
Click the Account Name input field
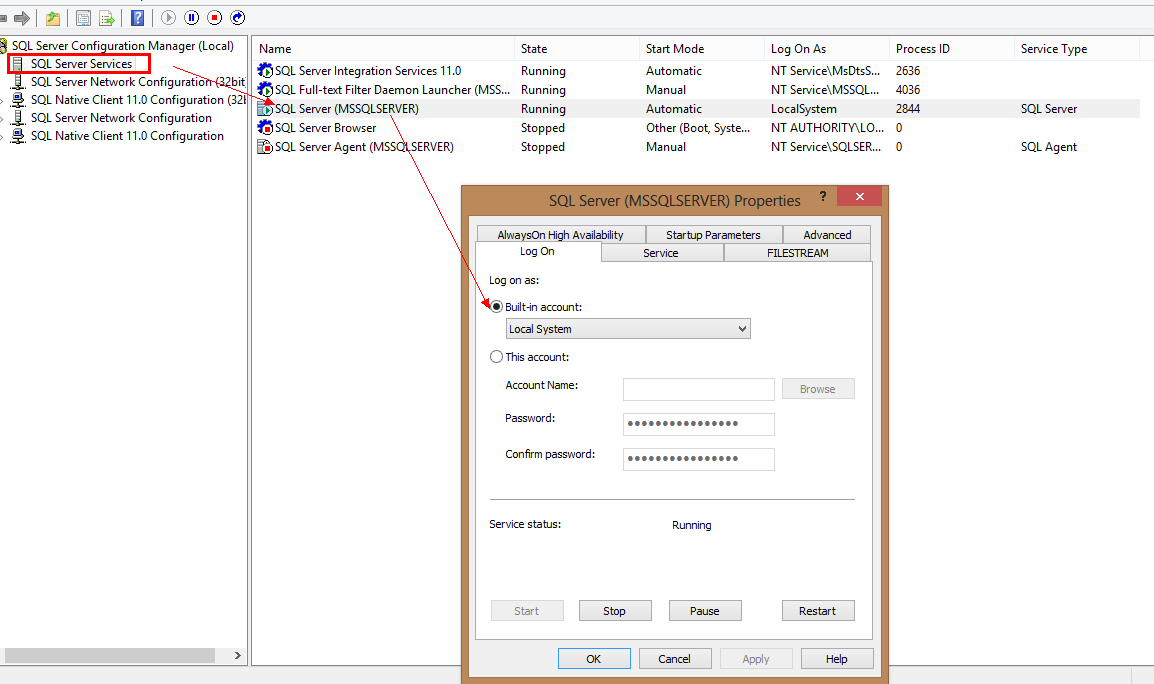[698, 389]
